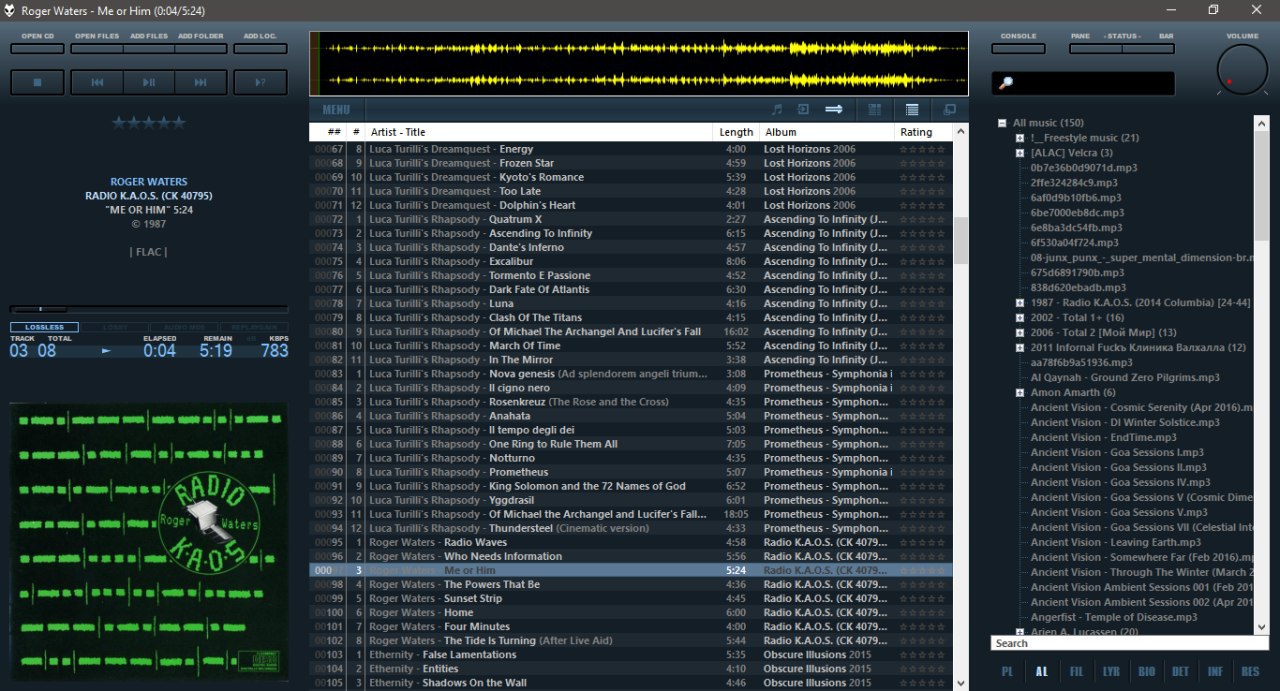
Task: Switch to the BIO tab
Action: tap(1146, 672)
